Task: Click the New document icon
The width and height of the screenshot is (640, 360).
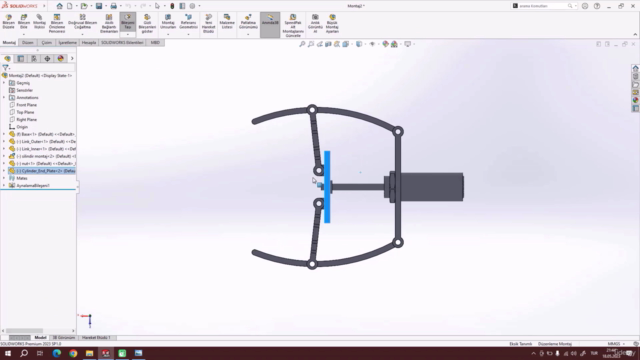Action: point(70,6)
